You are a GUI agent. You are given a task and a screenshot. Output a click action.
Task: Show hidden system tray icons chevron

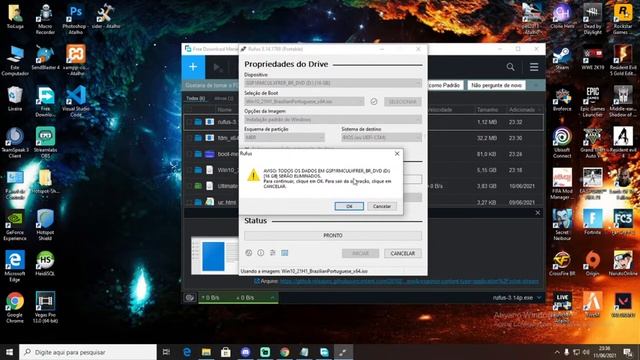tap(557, 352)
